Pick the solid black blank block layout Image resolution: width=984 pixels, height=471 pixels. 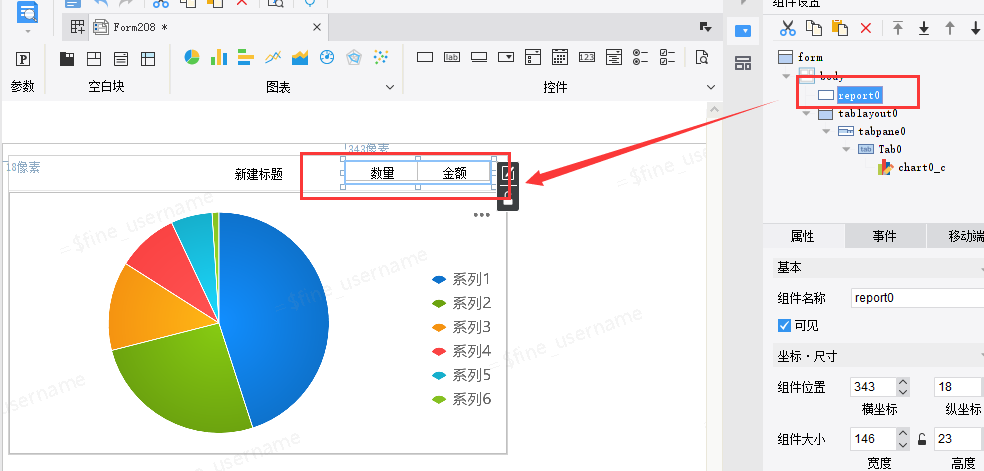point(67,59)
